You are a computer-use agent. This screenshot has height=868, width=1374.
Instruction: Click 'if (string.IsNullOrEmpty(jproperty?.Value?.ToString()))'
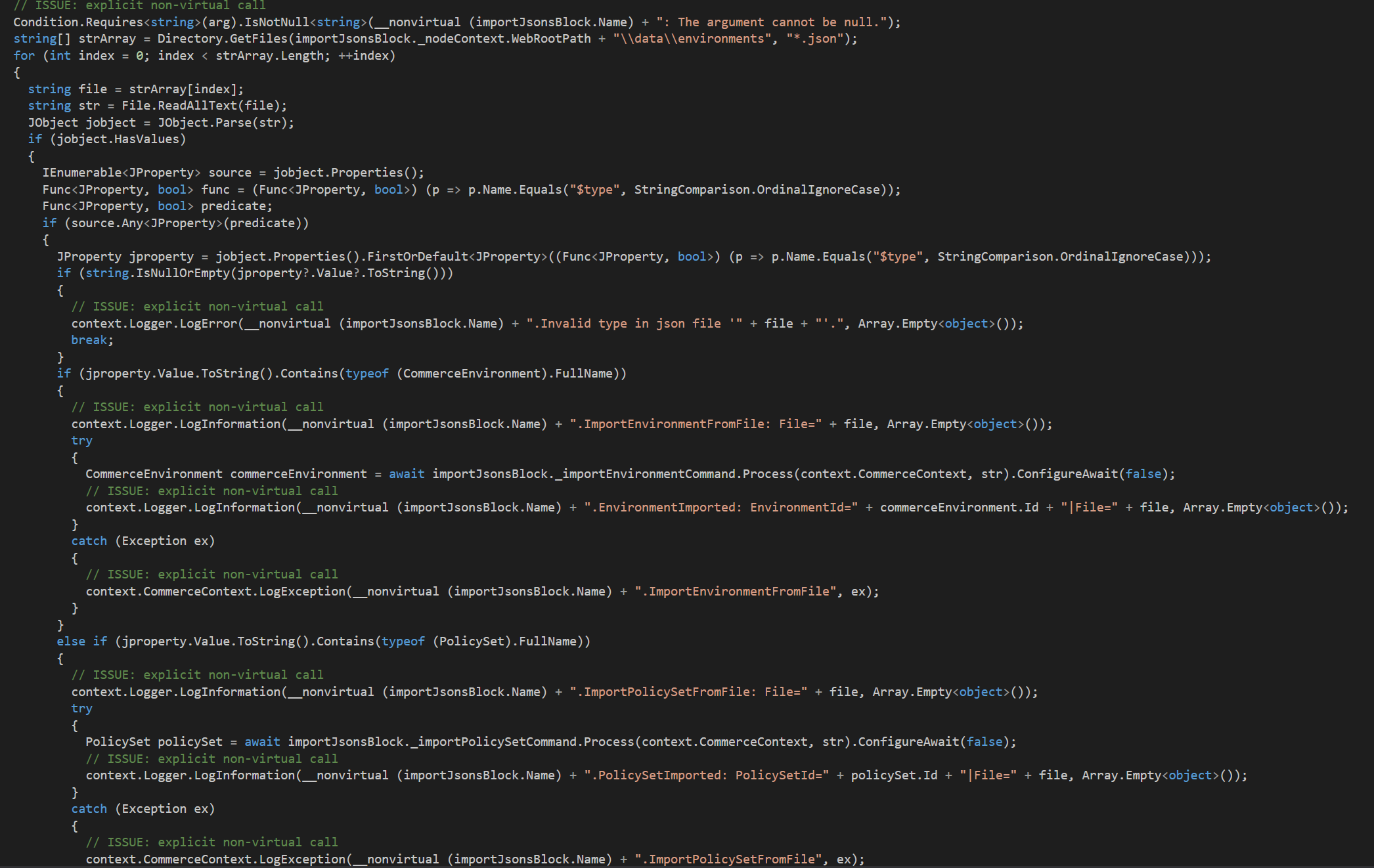tap(255, 273)
